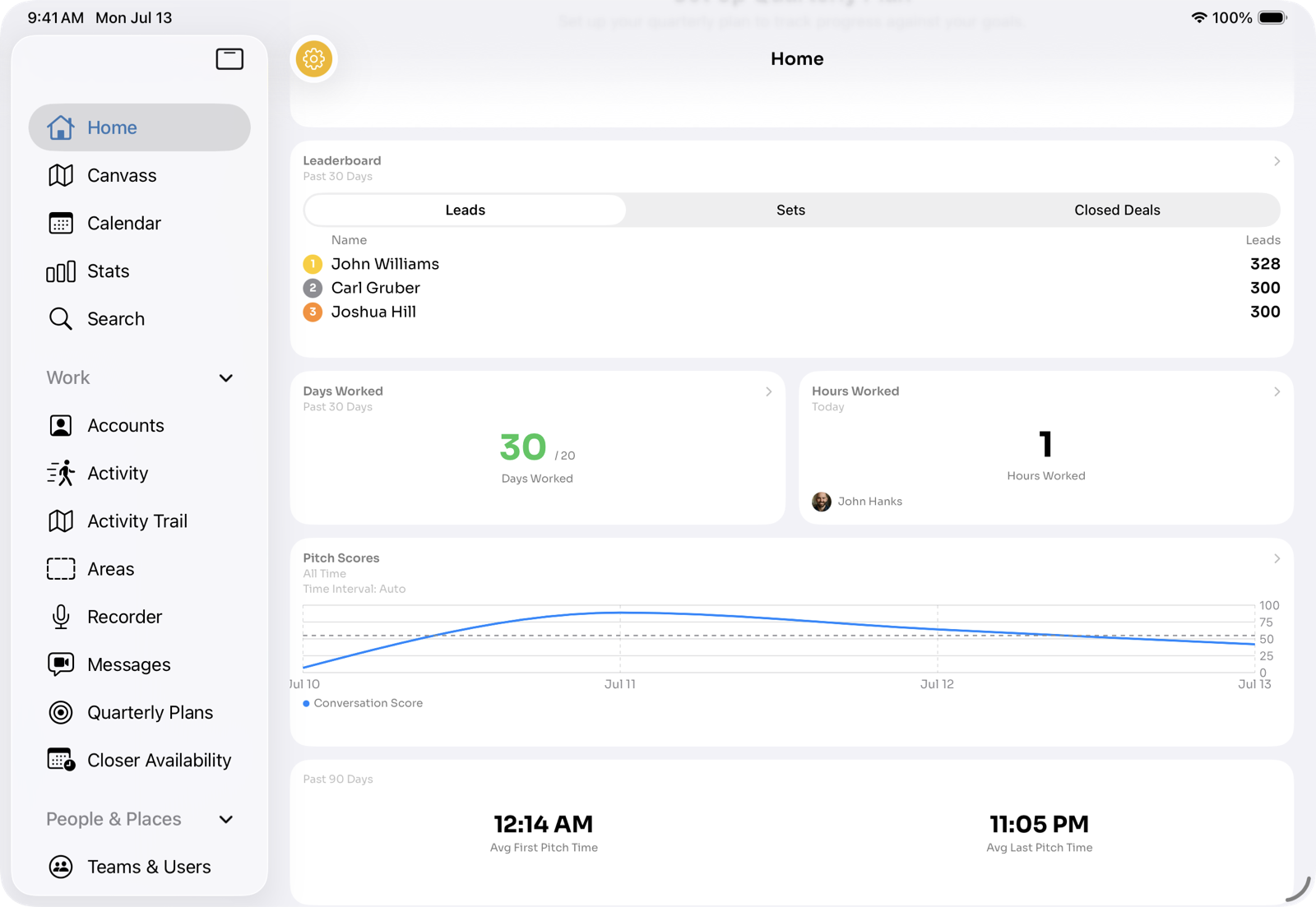Open Canvass from sidebar
The image size is (1316, 907).
coord(140,175)
